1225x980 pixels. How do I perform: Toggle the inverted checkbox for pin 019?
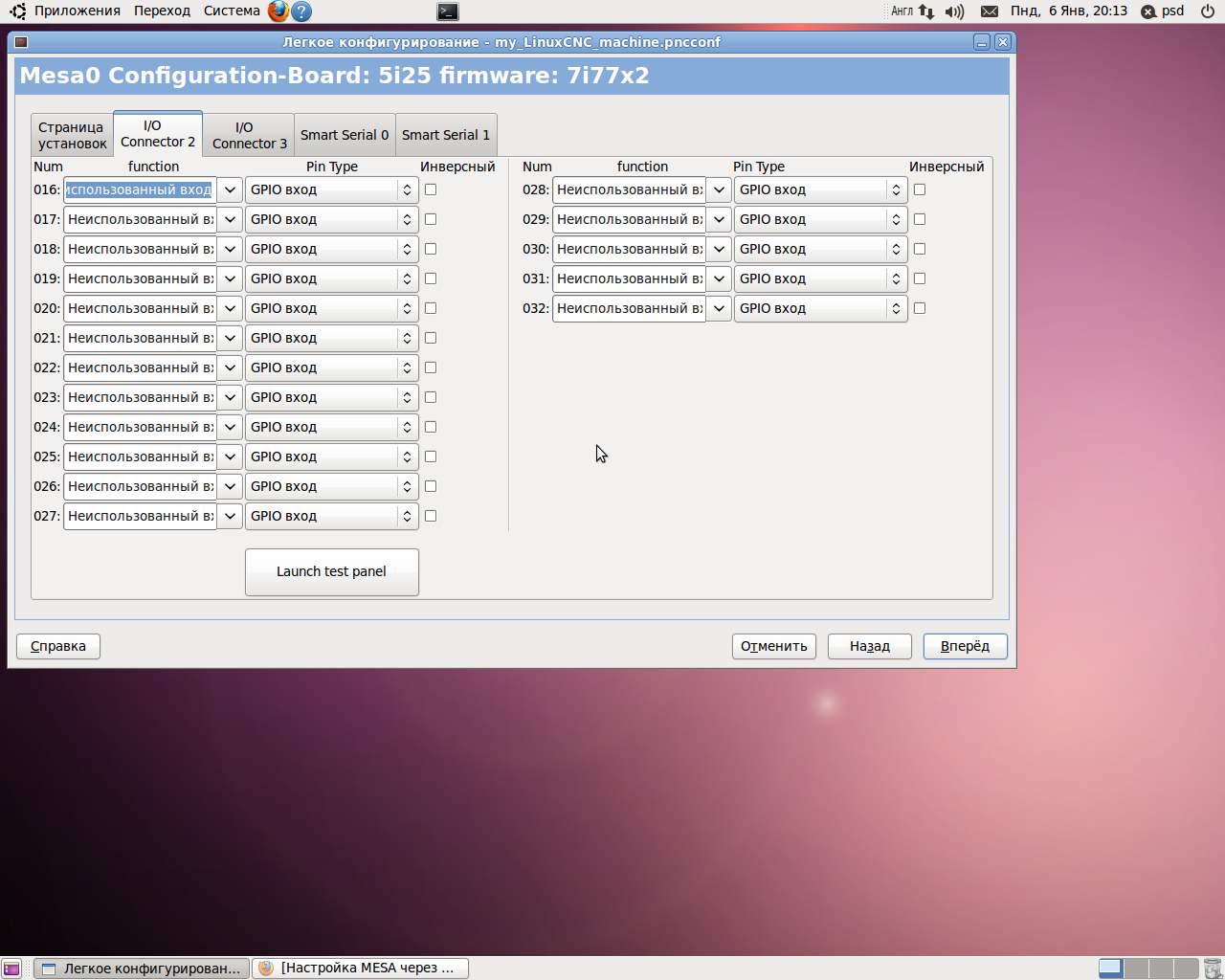431,278
